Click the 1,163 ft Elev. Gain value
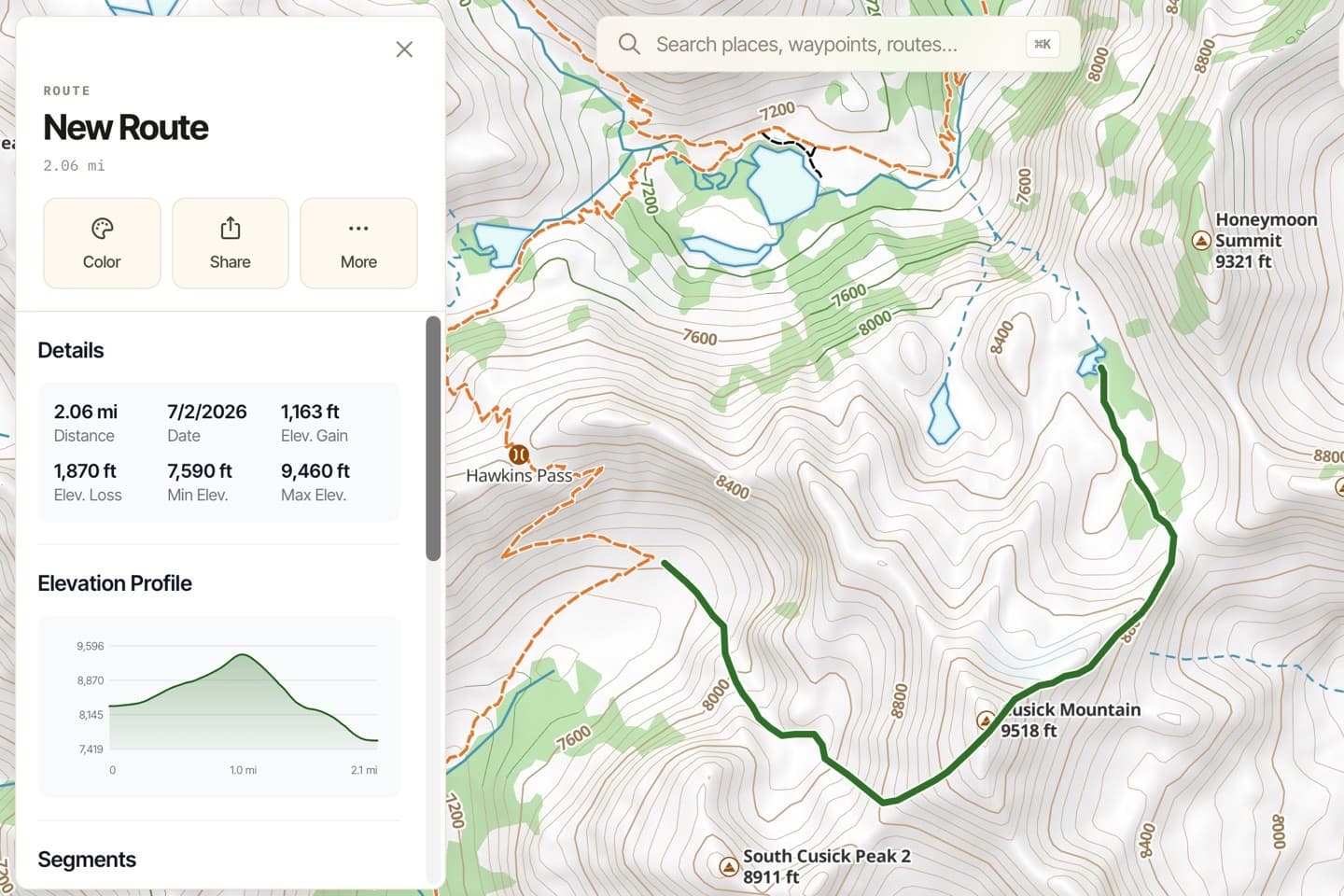The height and width of the screenshot is (896, 1344). point(310,412)
